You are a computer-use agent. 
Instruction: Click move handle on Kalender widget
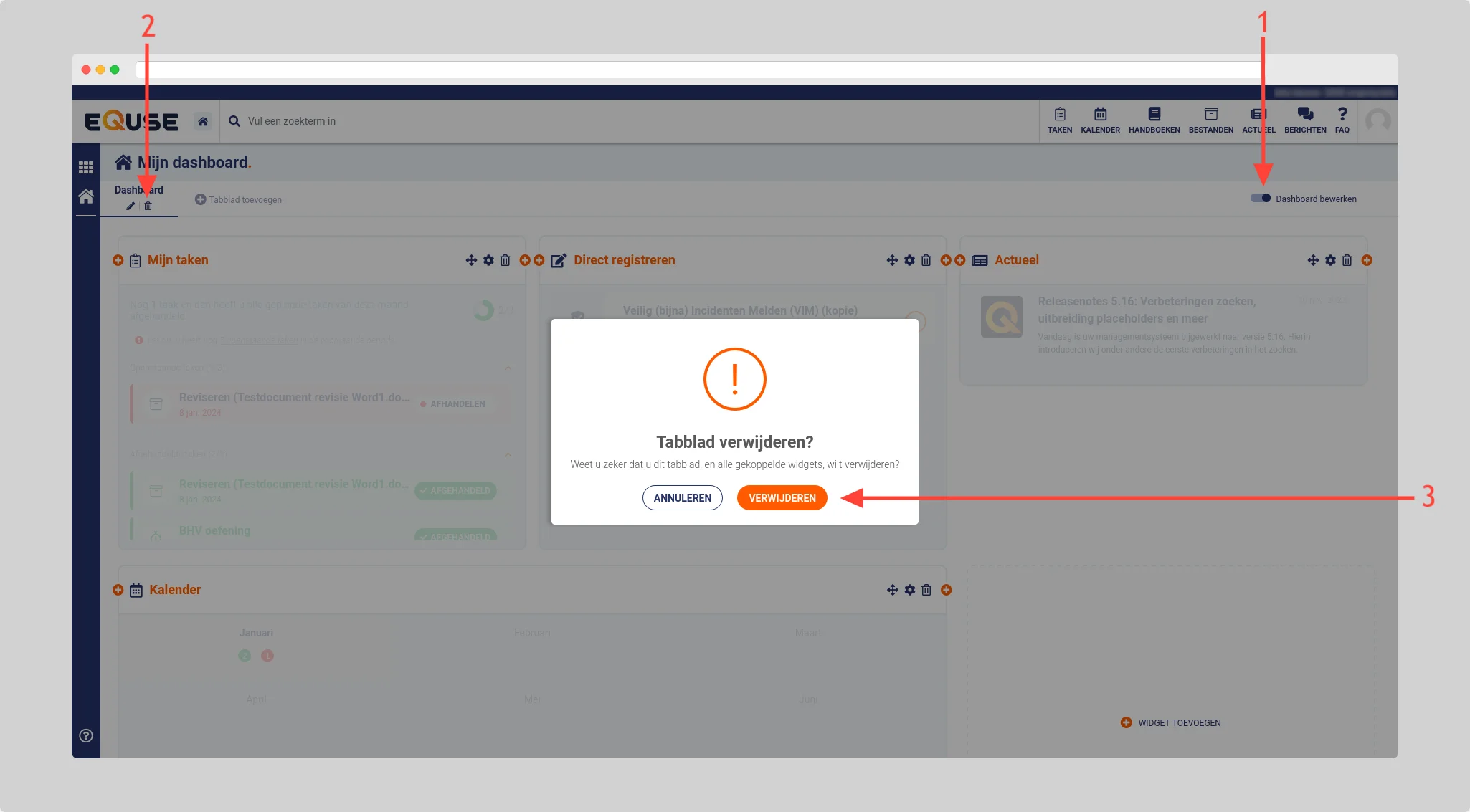(x=892, y=590)
